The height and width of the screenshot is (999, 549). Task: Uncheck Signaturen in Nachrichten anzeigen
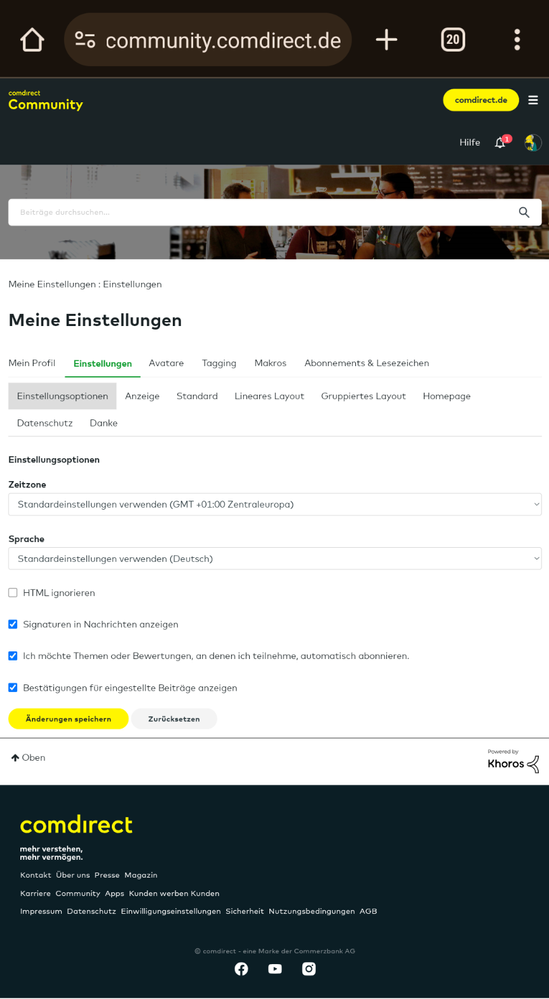click(13, 624)
